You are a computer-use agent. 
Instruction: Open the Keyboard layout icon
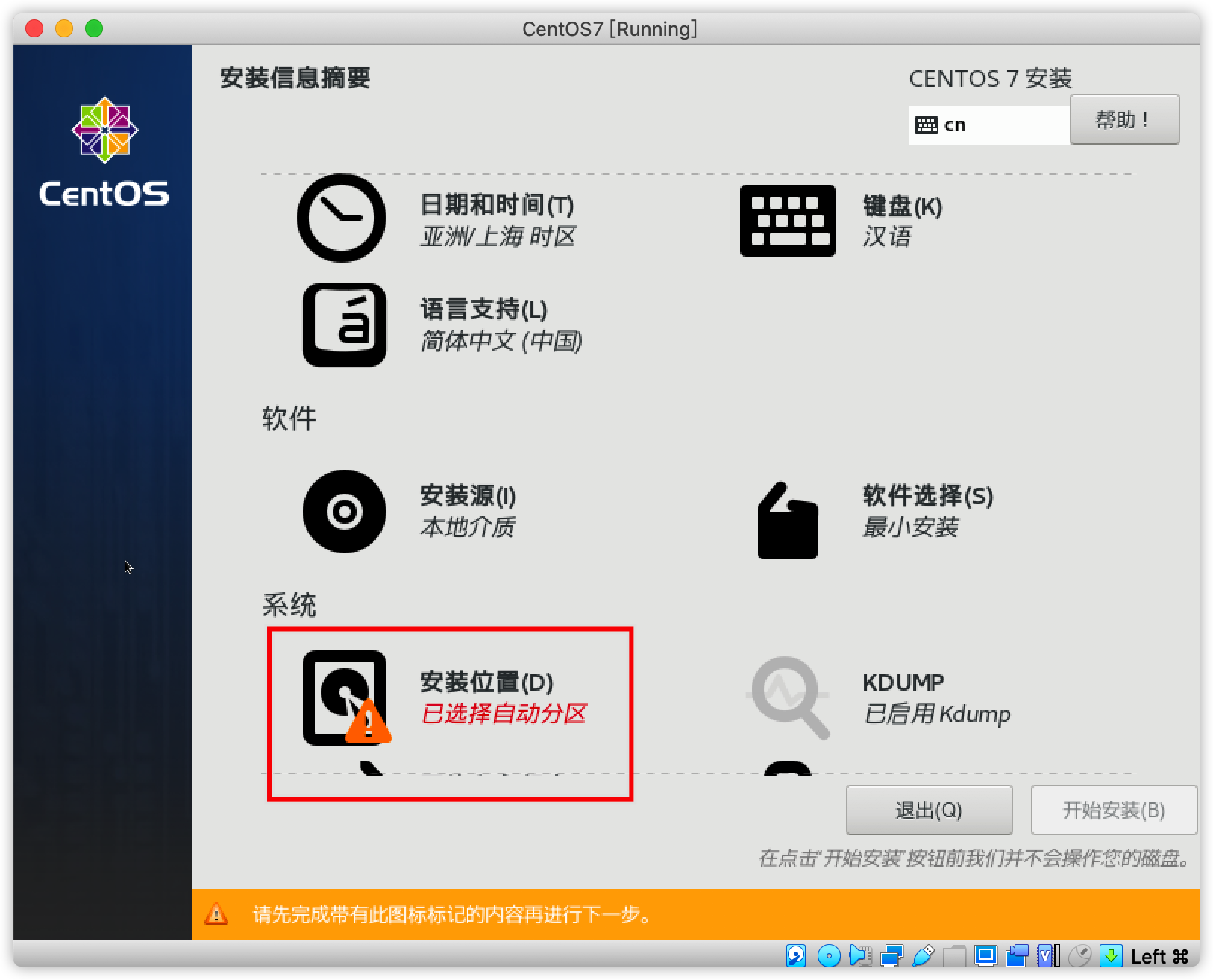tap(787, 221)
